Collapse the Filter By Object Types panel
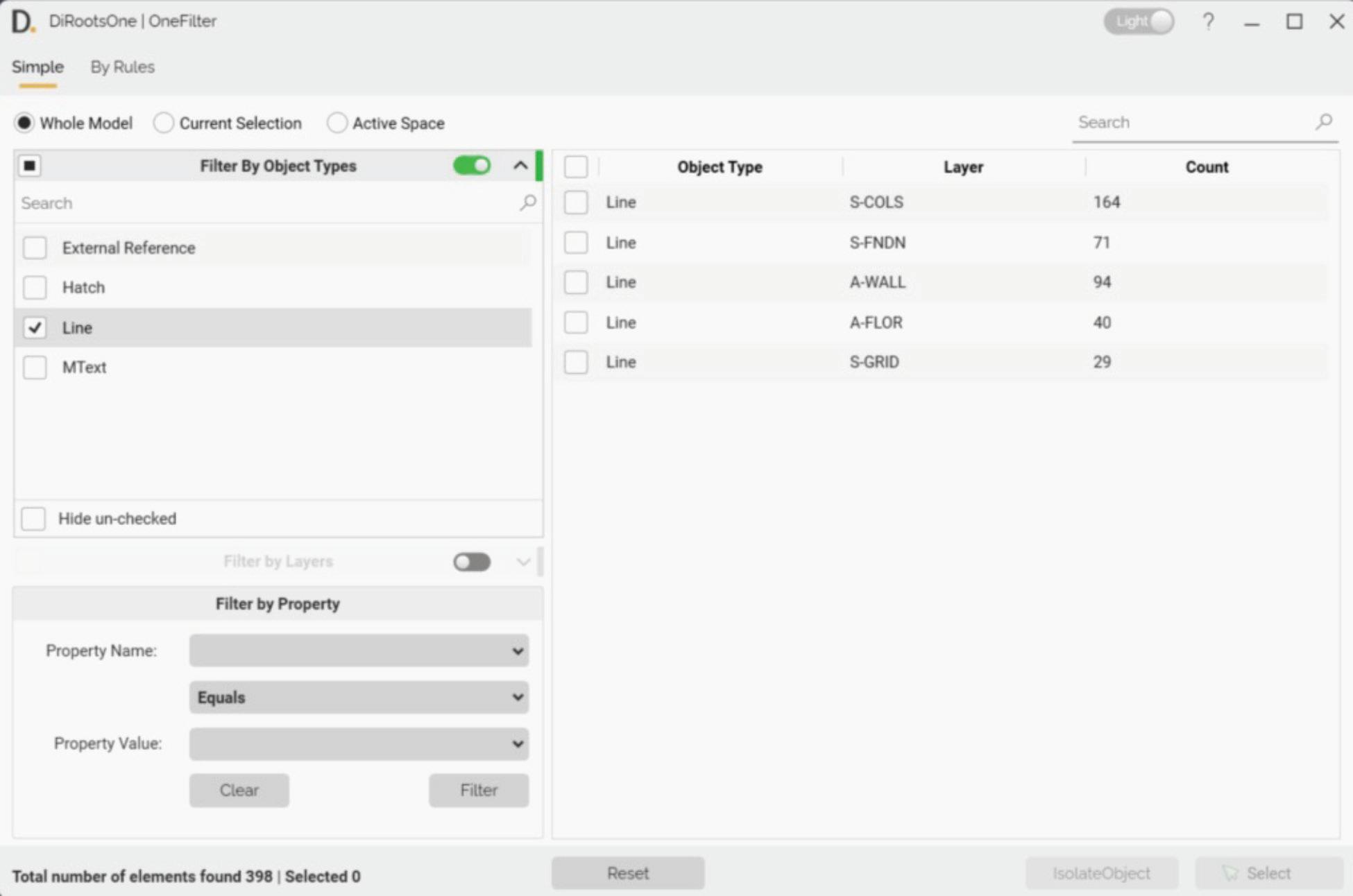1353x896 pixels. pyautogui.click(x=520, y=166)
